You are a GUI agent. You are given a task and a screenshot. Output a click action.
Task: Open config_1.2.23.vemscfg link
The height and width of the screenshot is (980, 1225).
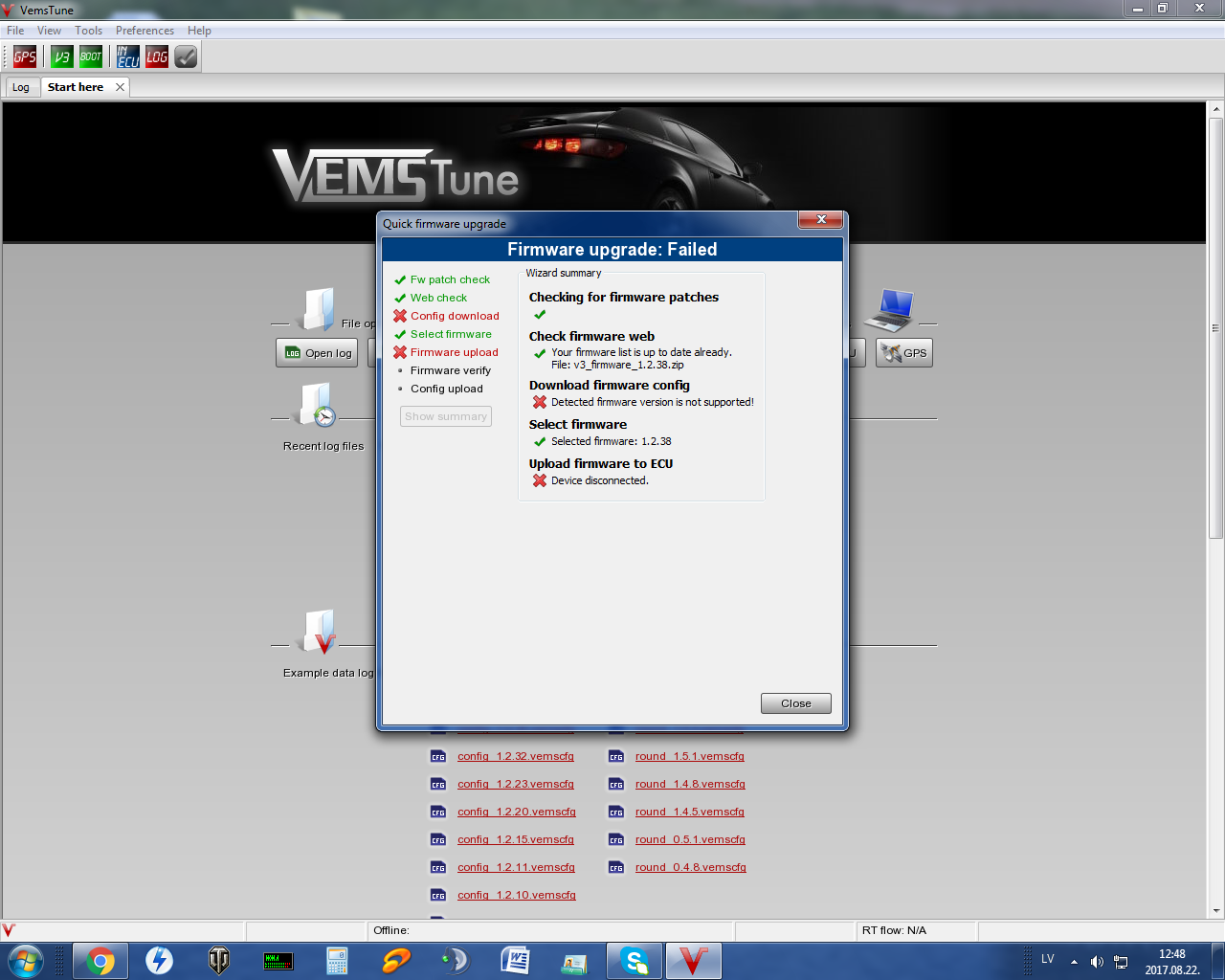tap(516, 784)
